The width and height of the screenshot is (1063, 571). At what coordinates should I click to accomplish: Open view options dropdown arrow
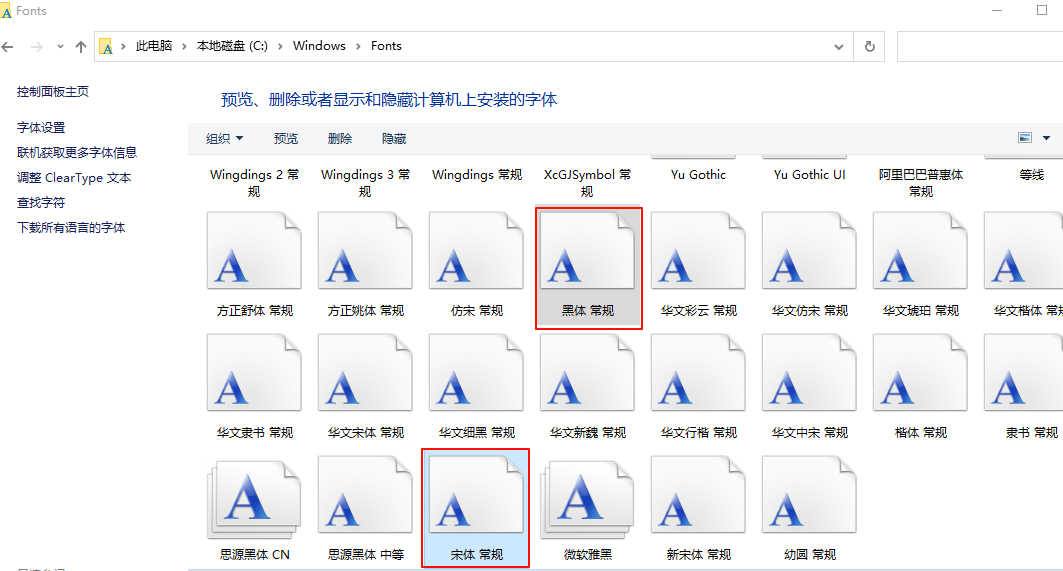[1047, 138]
